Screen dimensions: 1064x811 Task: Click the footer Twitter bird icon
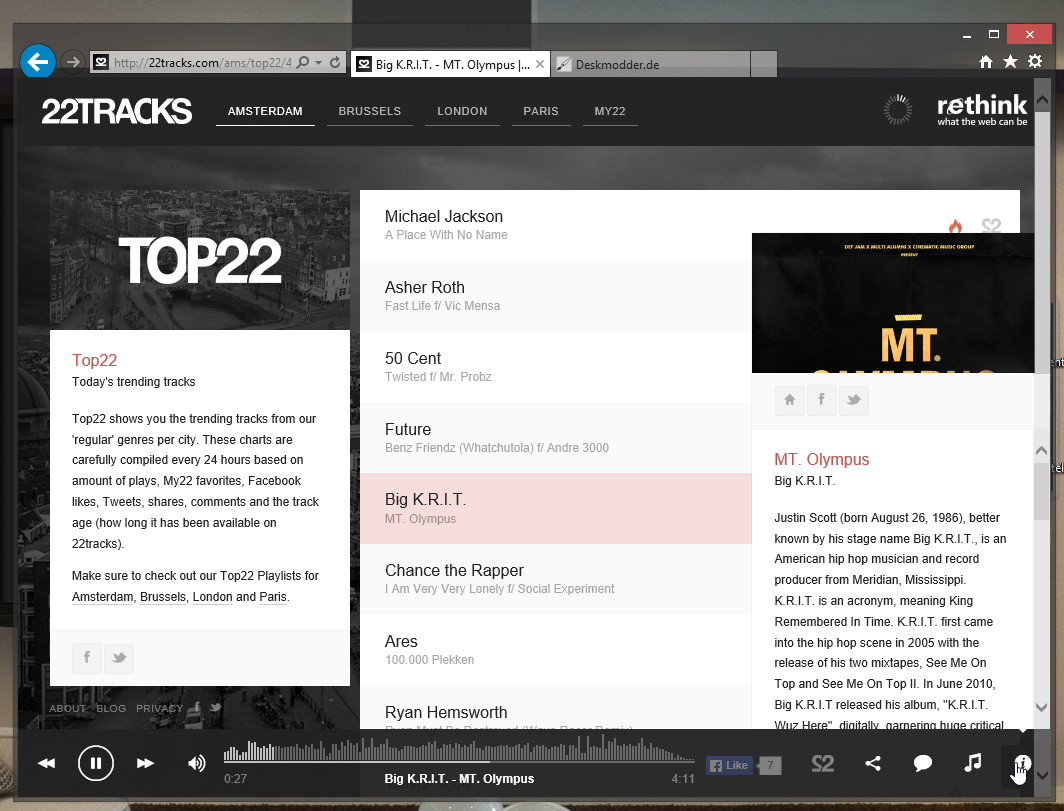[x=216, y=707]
